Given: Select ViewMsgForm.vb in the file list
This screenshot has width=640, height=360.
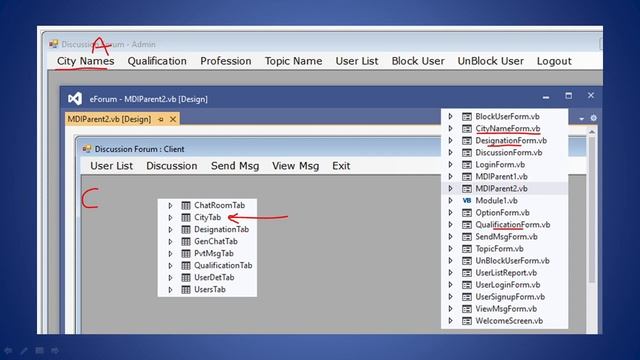Looking at the screenshot, I should pyautogui.click(x=506, y=309).
